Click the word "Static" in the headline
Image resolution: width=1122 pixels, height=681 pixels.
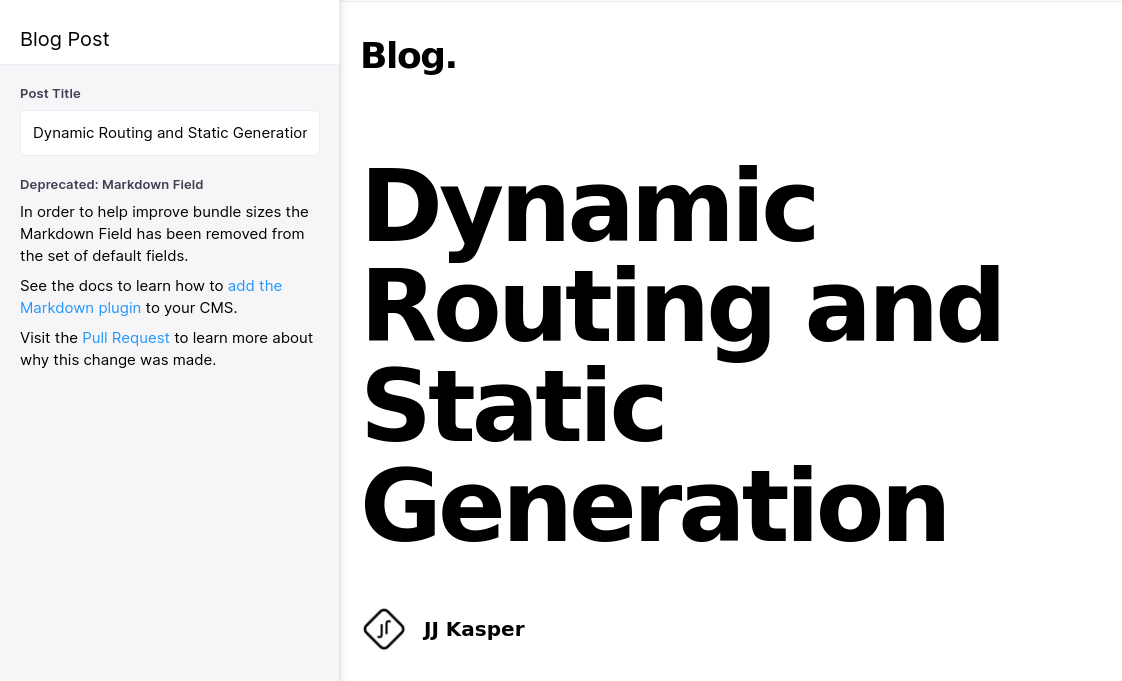coord(514,406)
